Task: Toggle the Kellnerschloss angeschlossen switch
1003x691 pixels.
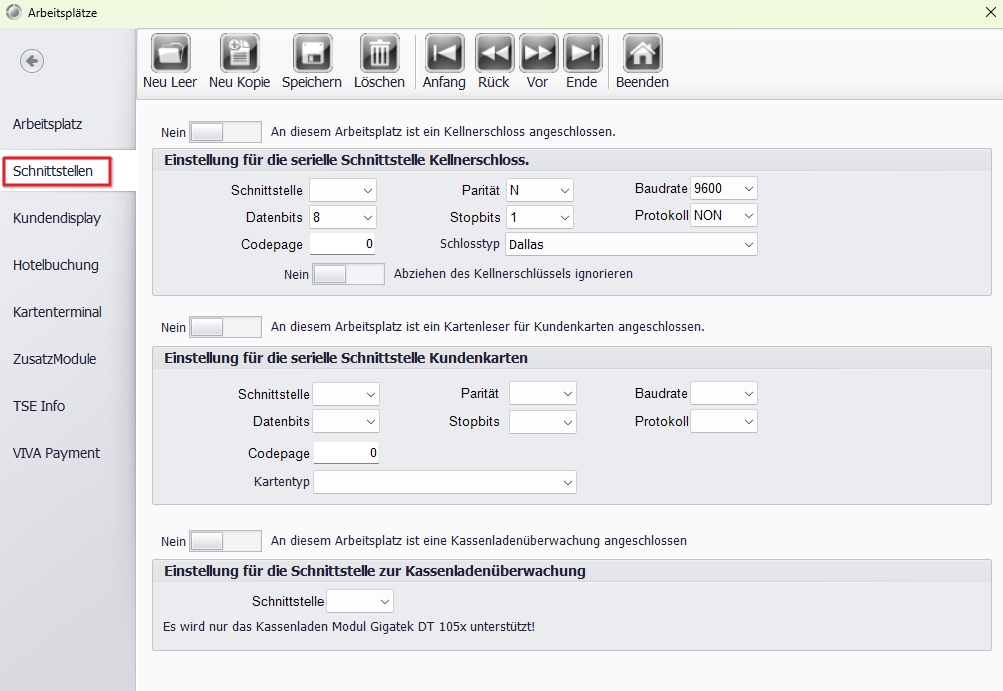Action: (225, 132)
